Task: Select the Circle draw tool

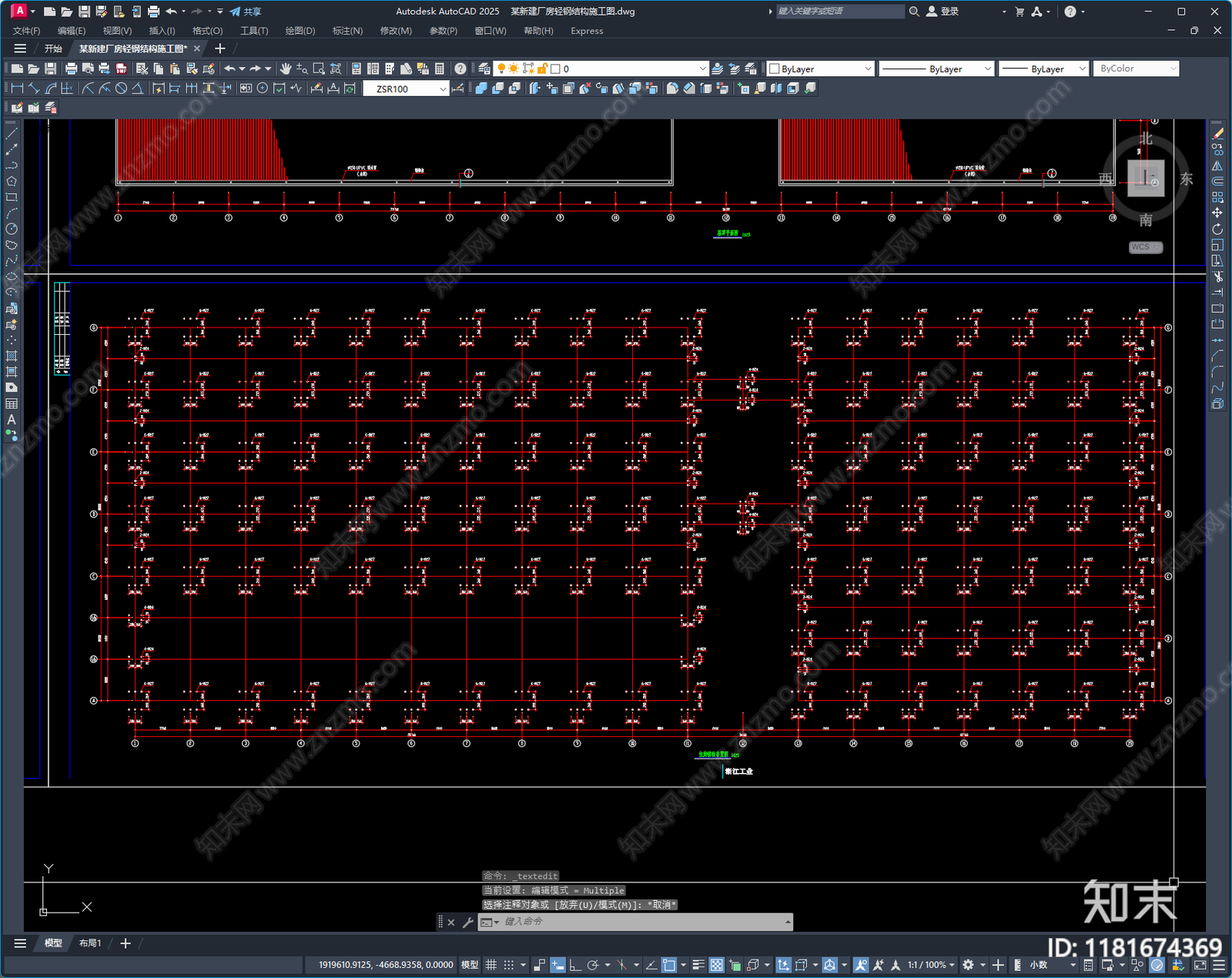Action: [12, 229]
